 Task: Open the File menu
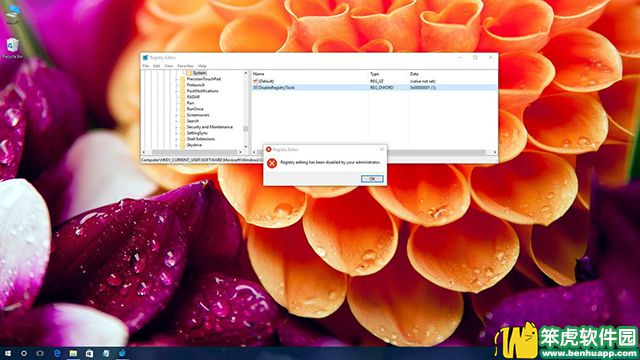(146, 66)
